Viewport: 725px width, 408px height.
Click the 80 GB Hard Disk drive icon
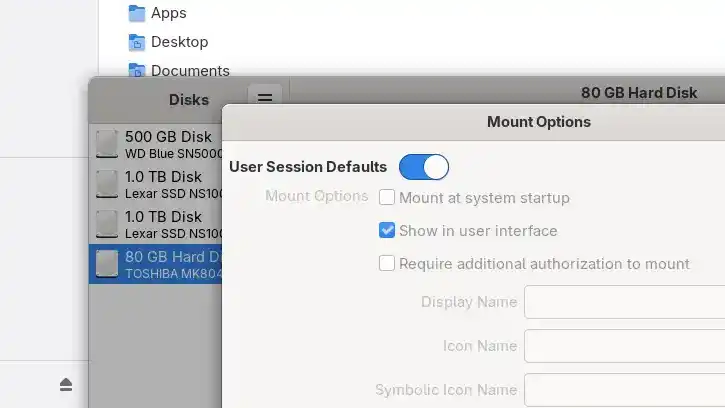(107, 264)
